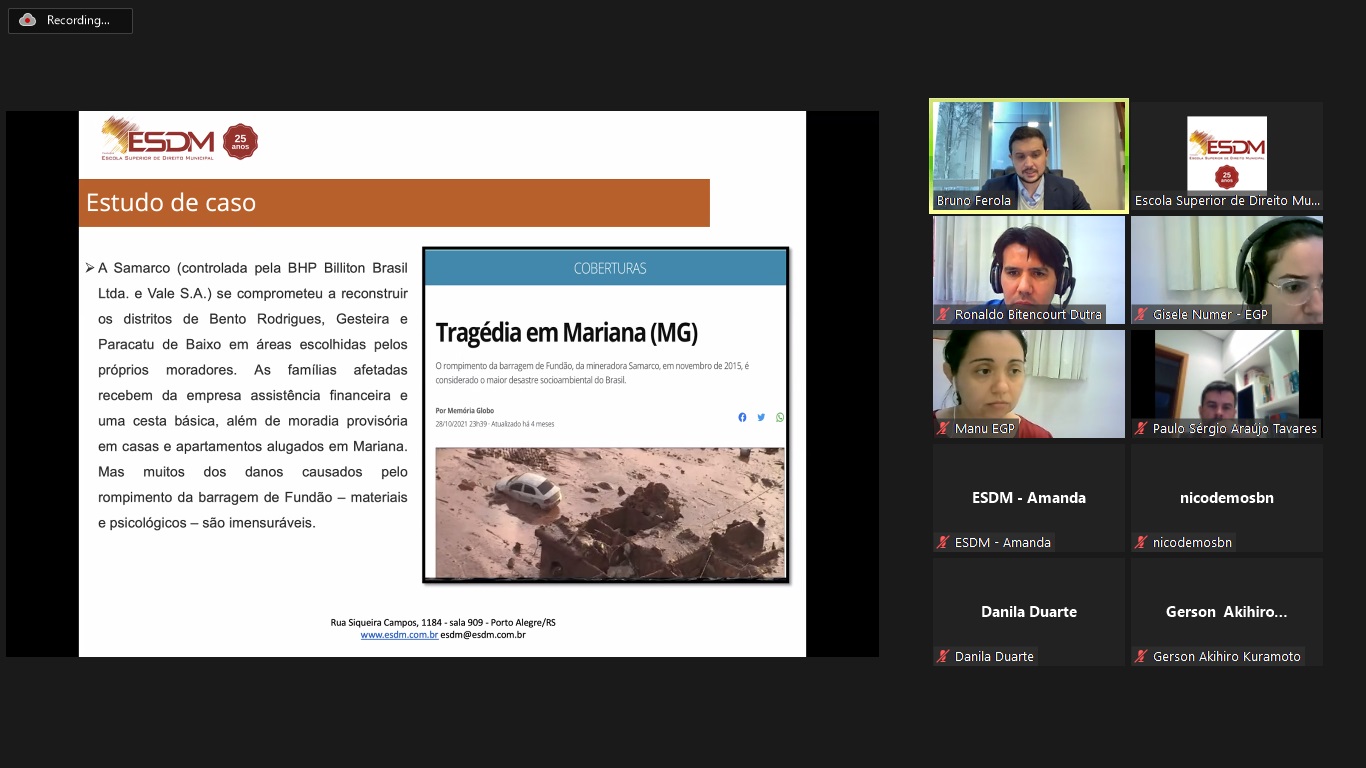Select Gisele Numer - EGP video tile

(x=1227, y=270)
